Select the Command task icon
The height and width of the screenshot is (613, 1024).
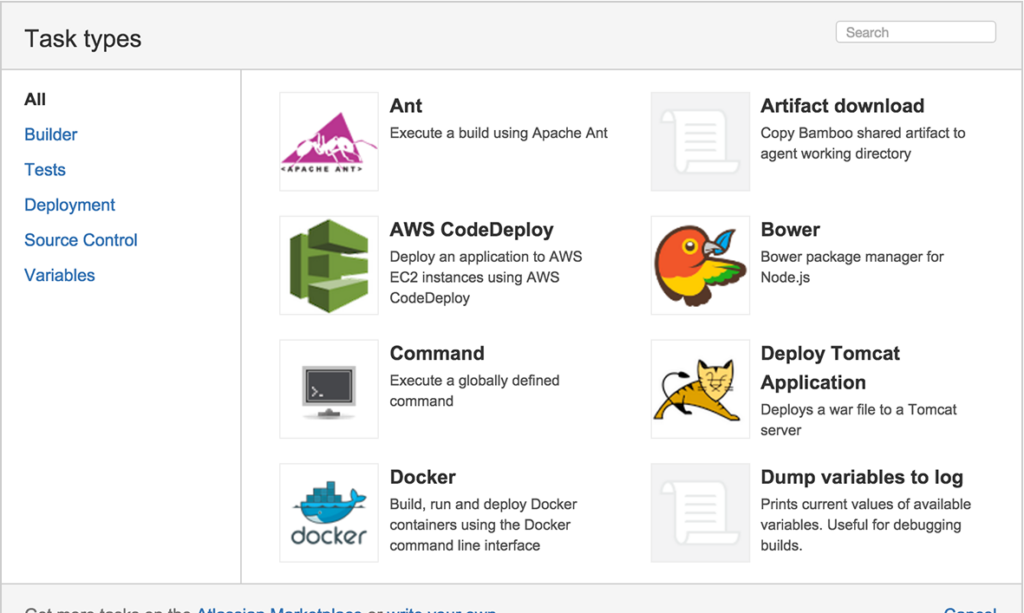click(x=328, y=388)
